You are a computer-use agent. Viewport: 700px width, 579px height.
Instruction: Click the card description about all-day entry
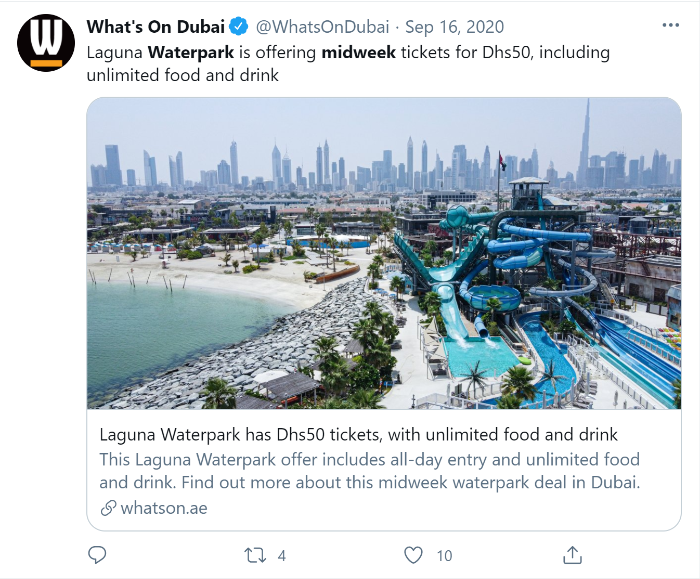369,471
